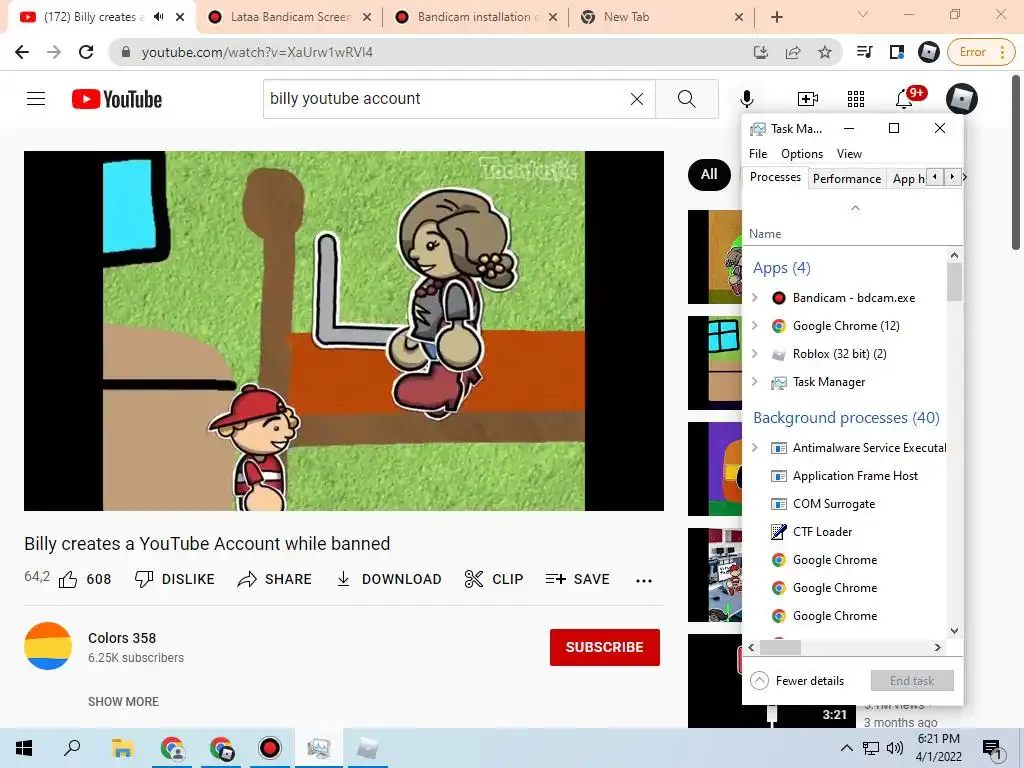
Task: Switch to the App history tab
Action: [x=908, y=179]
